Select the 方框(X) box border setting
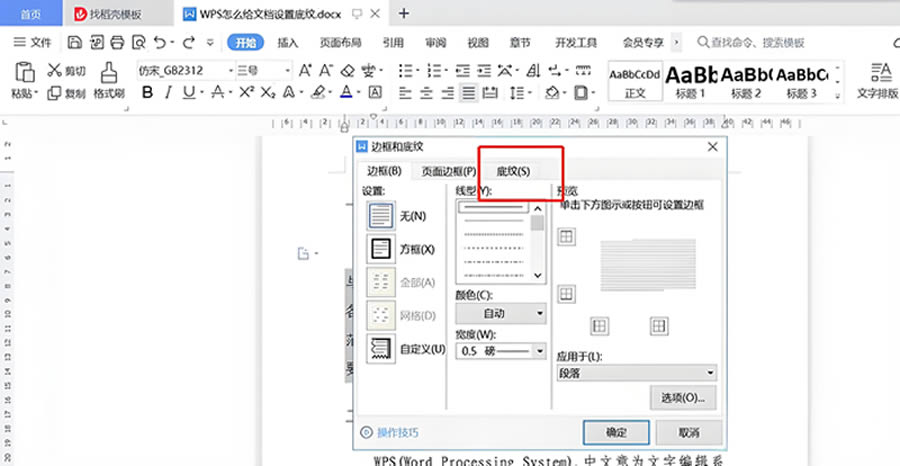Screen dimensions: 900x466 point(380,249)
